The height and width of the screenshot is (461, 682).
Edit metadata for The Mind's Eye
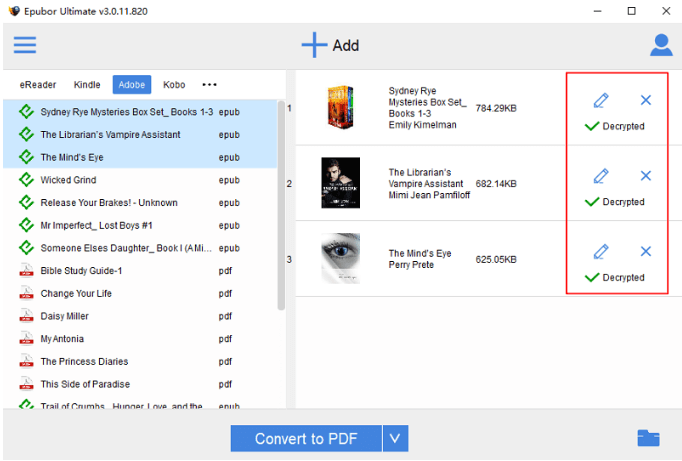click(600, 251)
